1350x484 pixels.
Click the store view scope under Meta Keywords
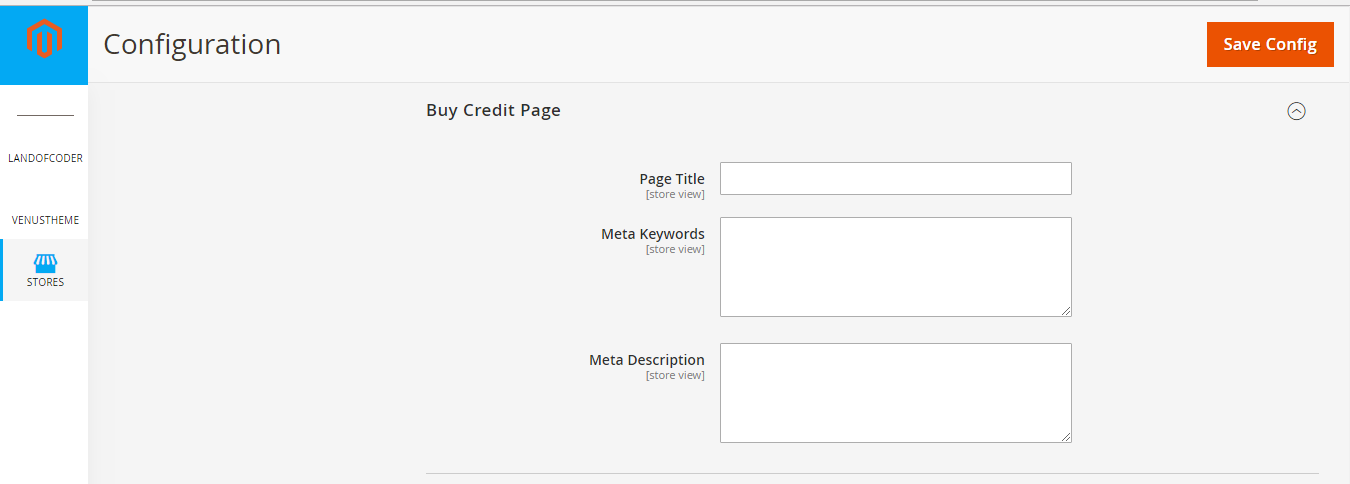tap(675, 249)
